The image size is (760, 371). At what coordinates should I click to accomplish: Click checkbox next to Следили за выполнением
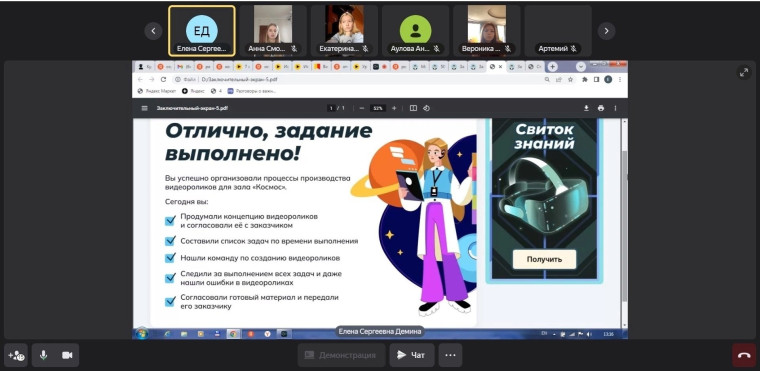click(170, 278)
